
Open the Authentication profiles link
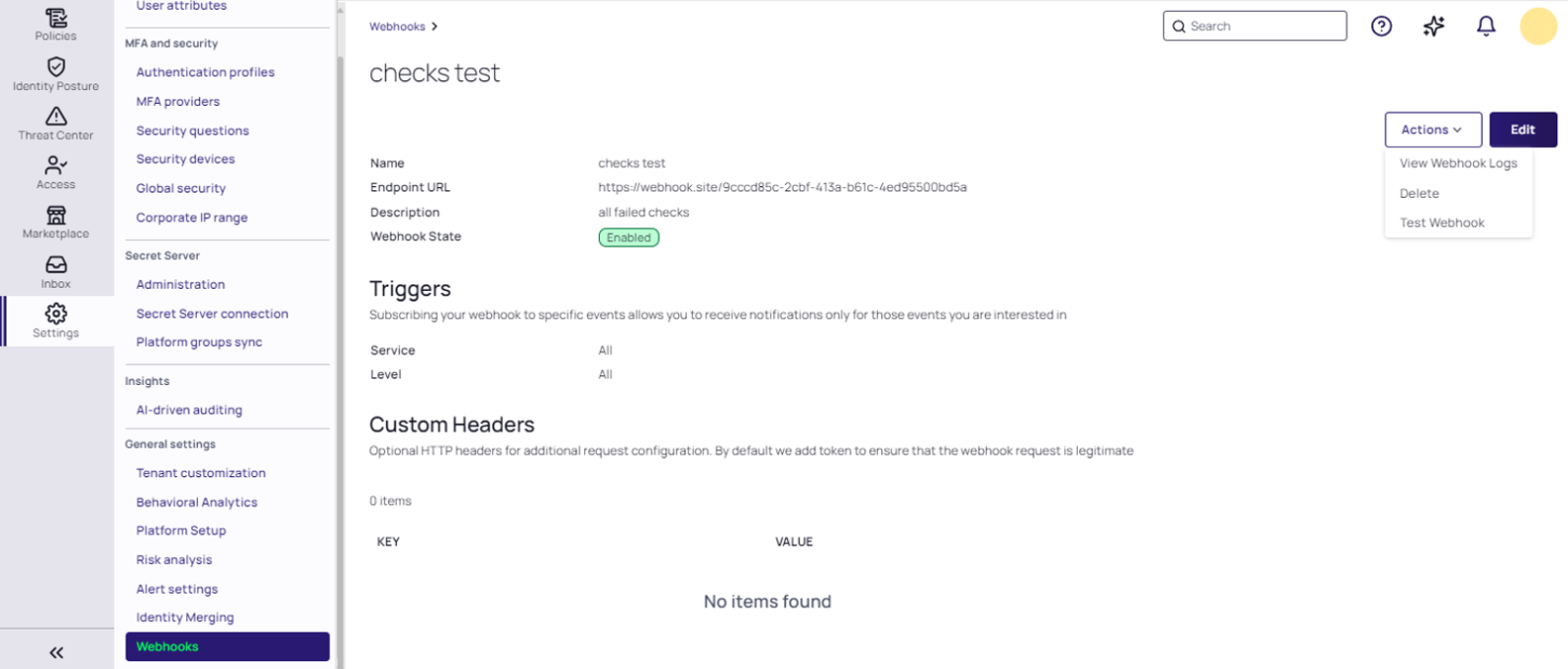tap(205, 72)
